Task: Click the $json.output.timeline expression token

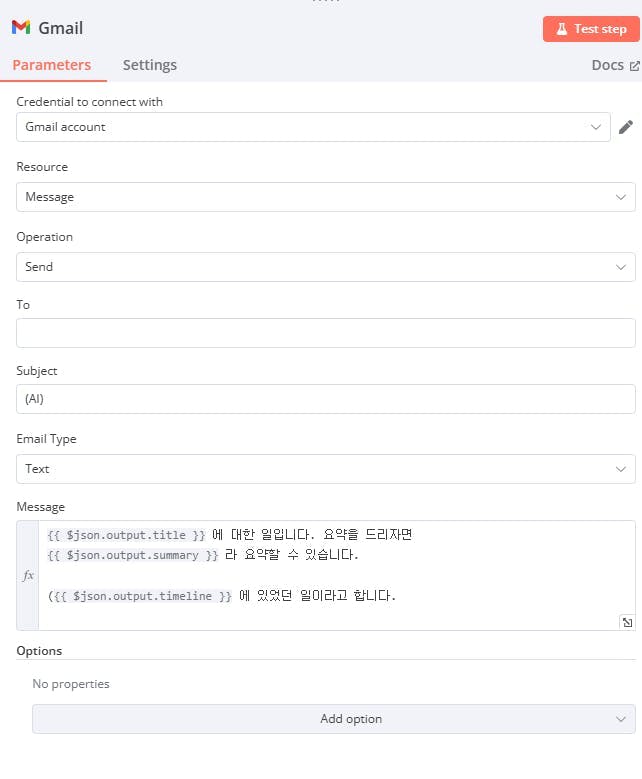Action: (140, 596)
